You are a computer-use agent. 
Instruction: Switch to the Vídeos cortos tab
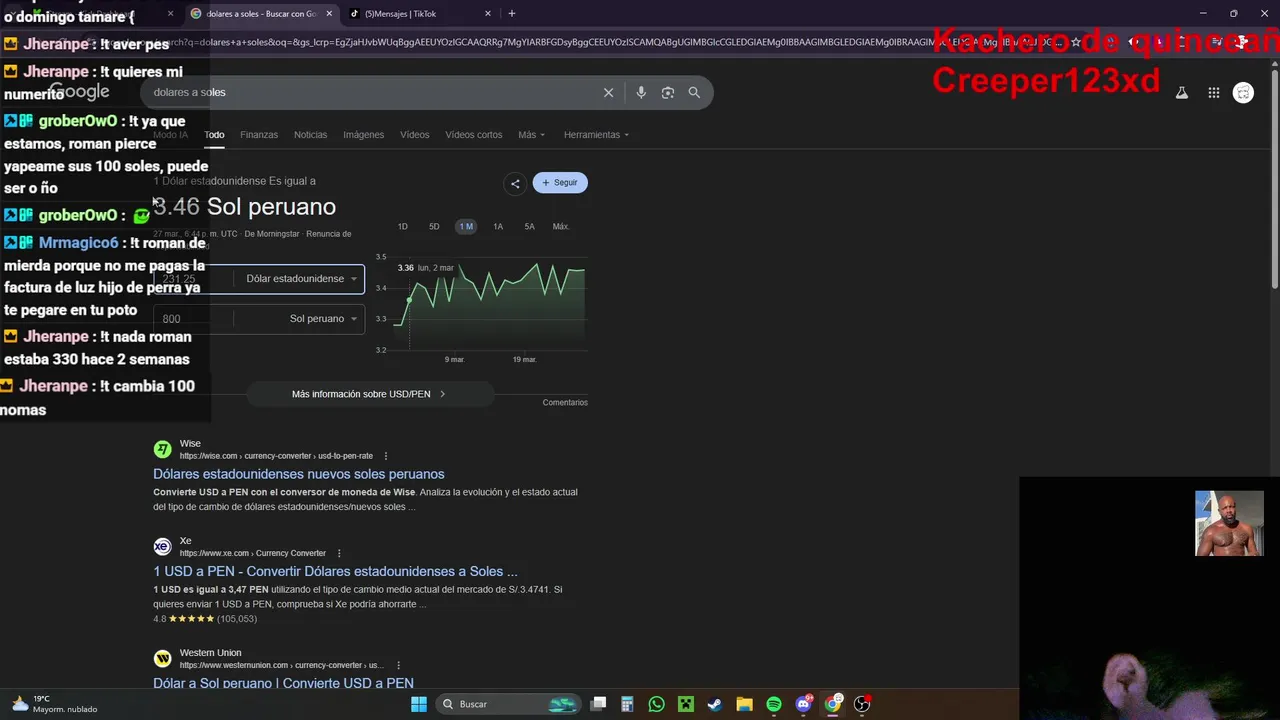coord(474,135)
